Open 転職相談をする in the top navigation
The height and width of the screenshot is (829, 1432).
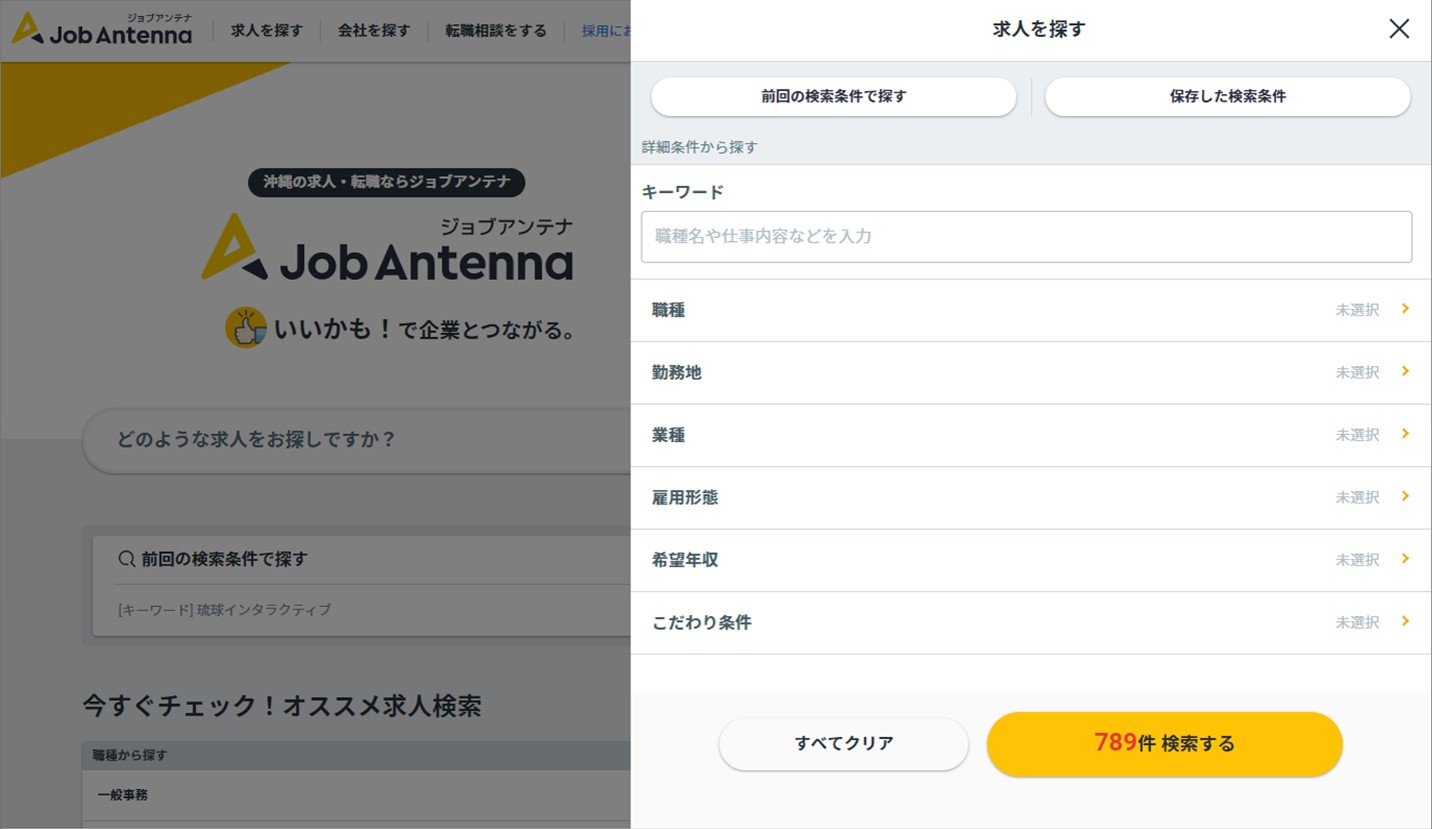(496, 31)
